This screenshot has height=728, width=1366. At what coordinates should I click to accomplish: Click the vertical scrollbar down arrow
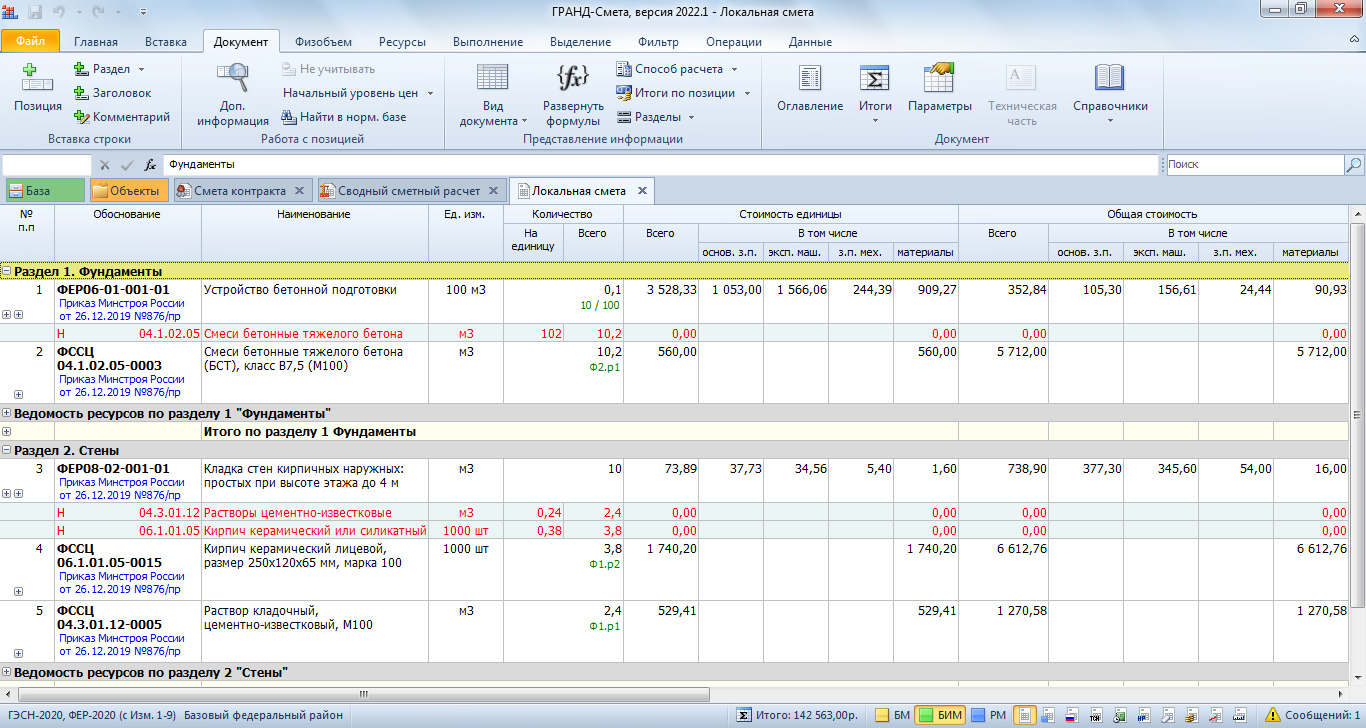point(1357,677)
